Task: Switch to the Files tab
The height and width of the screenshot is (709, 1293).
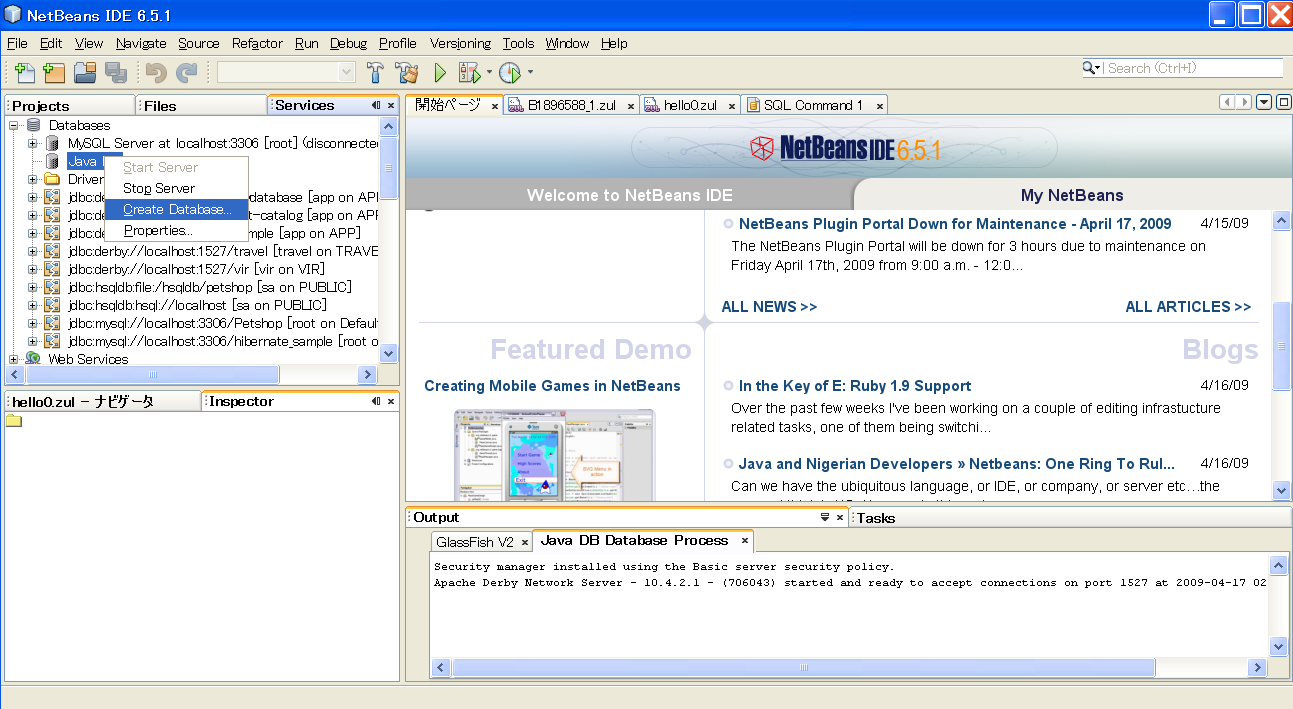Action: [201, 105]
